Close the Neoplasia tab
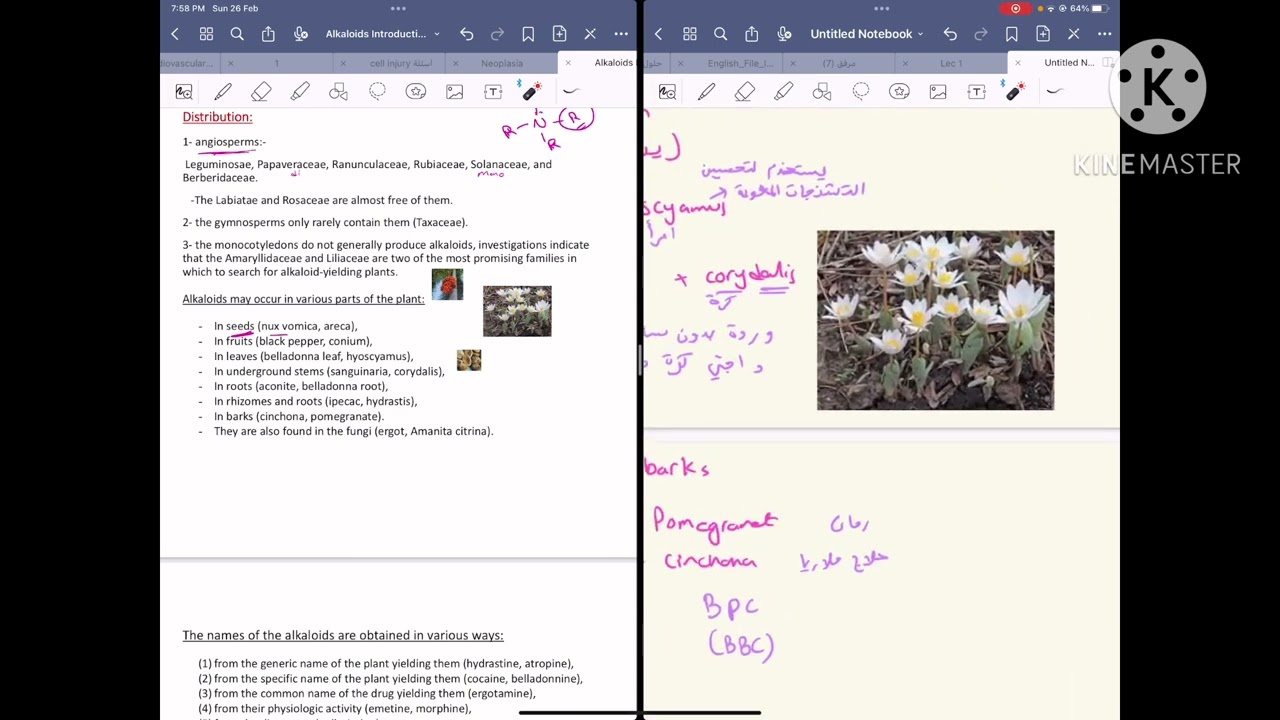 455,63
